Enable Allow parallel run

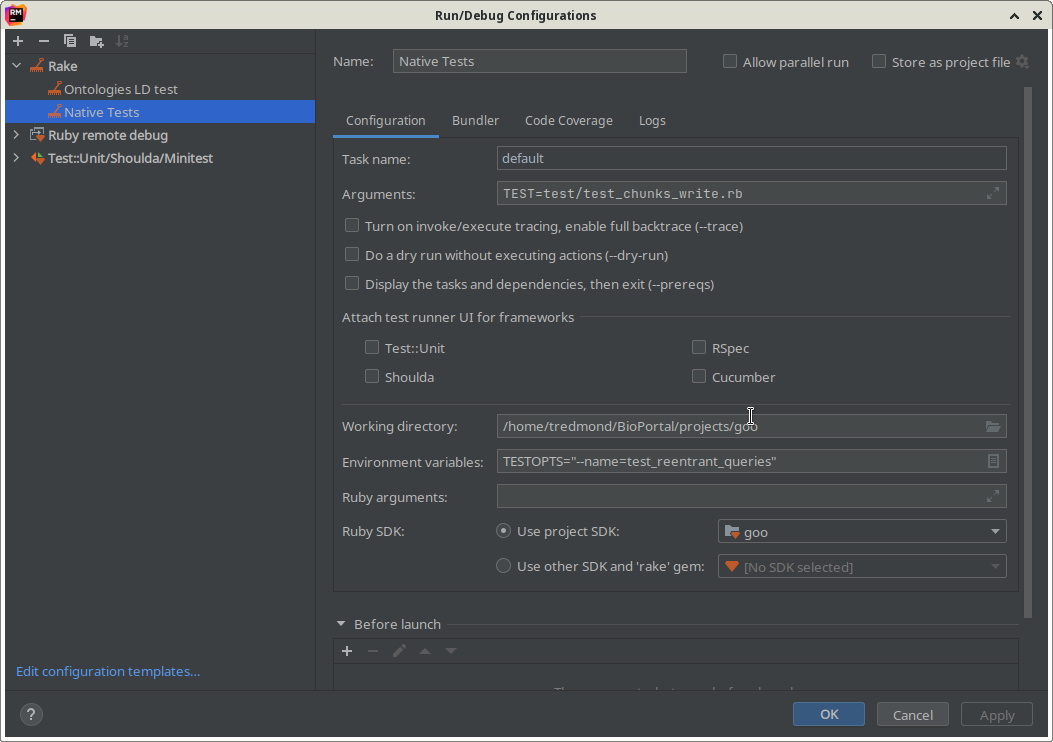coord(730,61)
